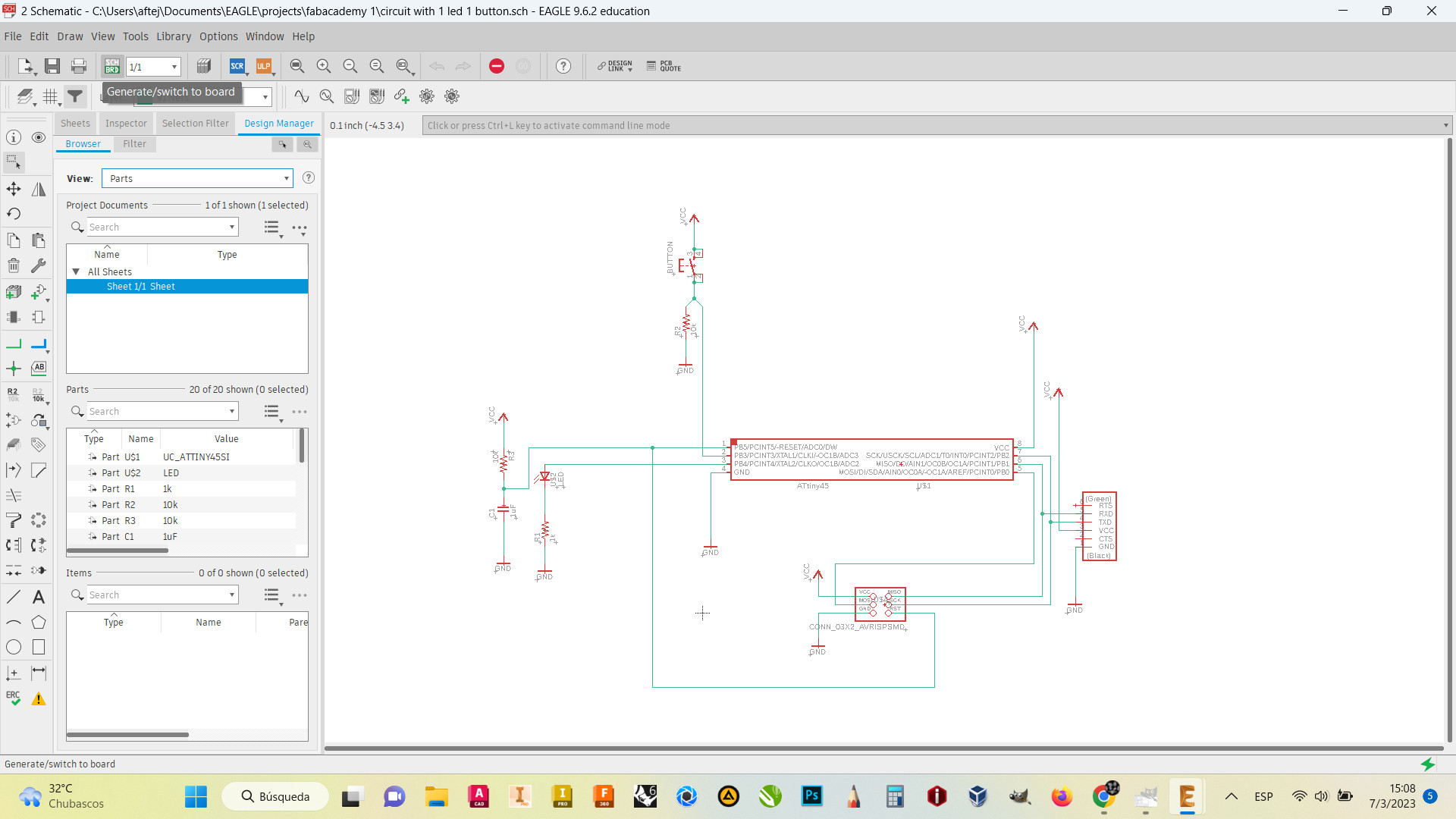This screenshot has width=1456, height=819.
Task: Open Firefox from the taskbar
Action: (x=1061, y=796)
